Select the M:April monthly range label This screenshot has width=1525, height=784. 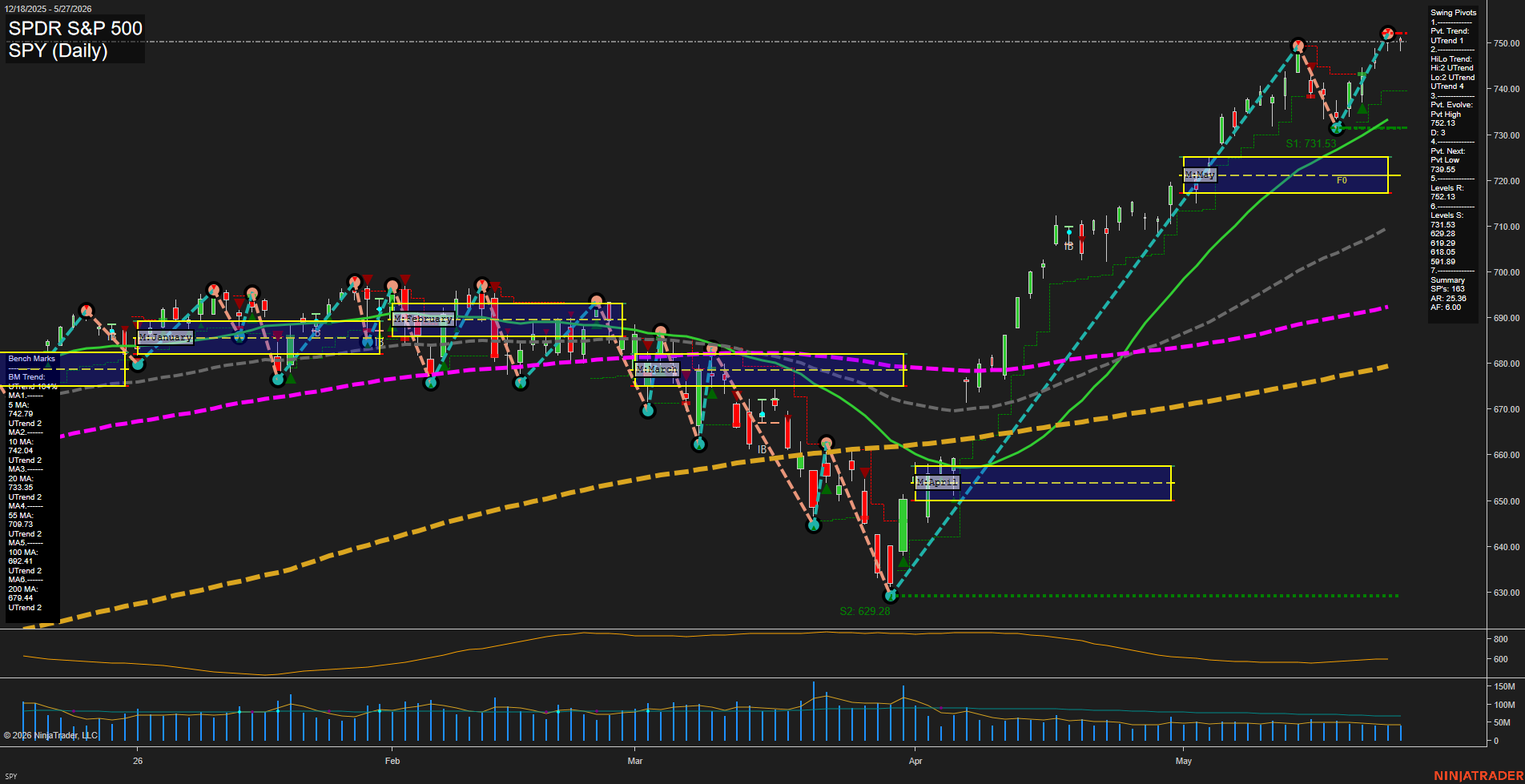point(937,482)
